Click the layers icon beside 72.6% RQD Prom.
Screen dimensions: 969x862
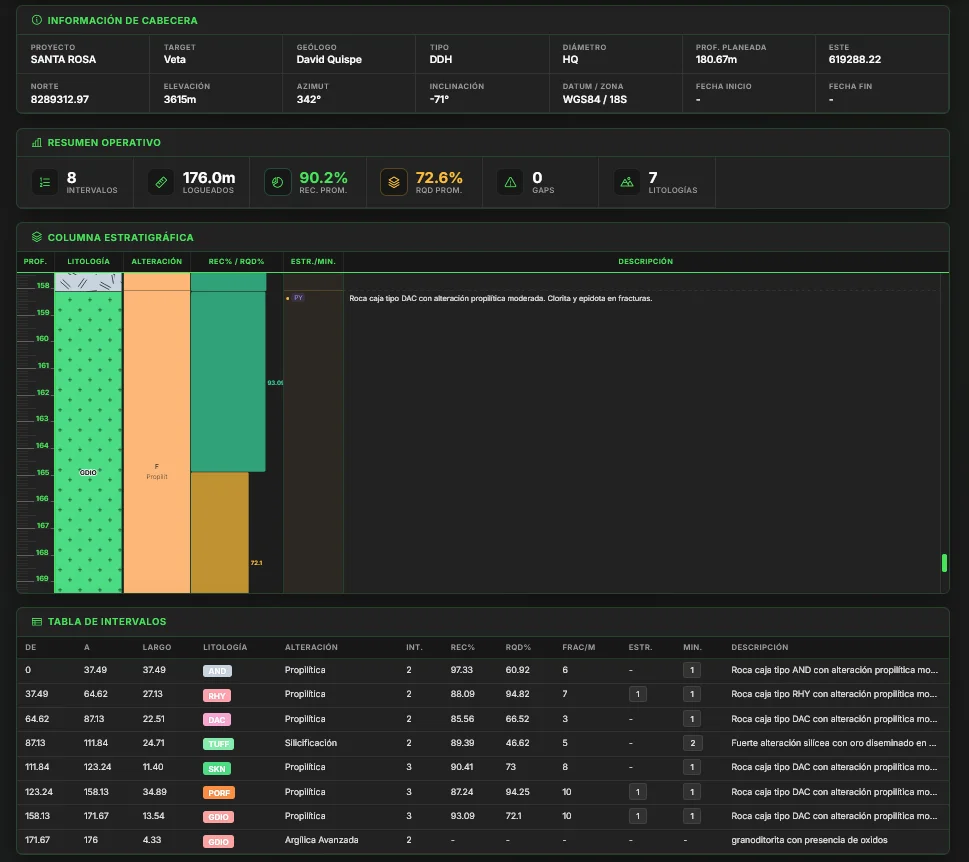coord(394,182)
